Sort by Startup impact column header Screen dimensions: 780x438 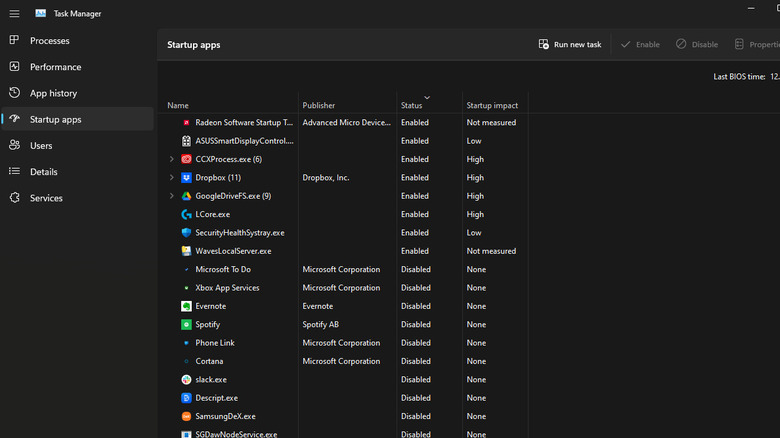[491, 105]
